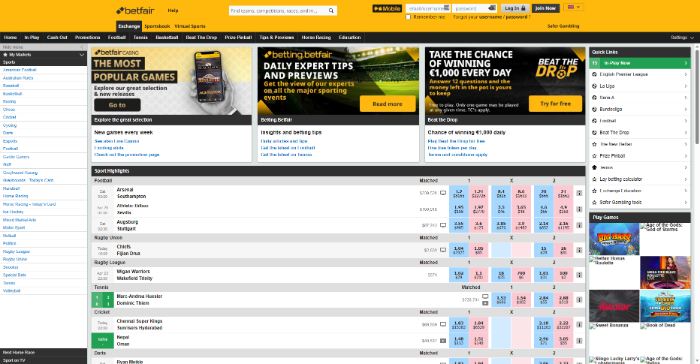
Task: Click the blue back odds for Arsenal
Action: [458, 193]
